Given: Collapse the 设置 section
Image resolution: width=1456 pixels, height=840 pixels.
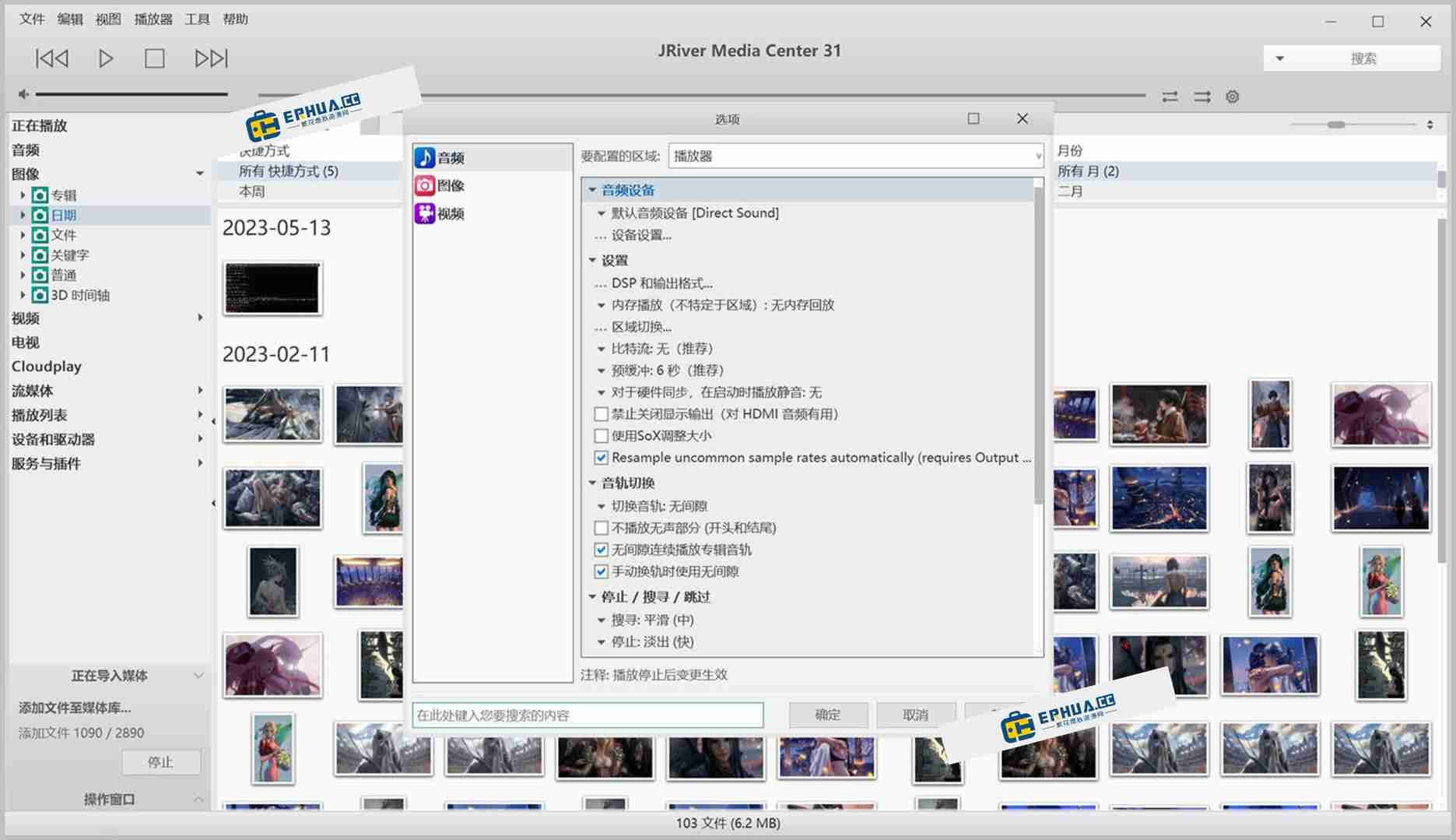Looking at the screenshot, I should pos(592,260).
